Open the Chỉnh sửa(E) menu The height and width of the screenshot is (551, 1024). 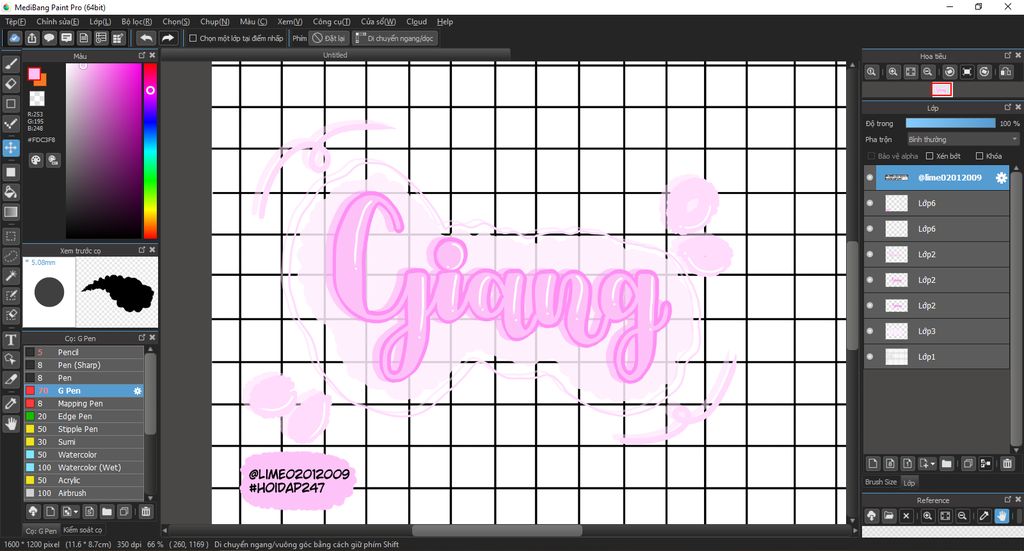57,22
